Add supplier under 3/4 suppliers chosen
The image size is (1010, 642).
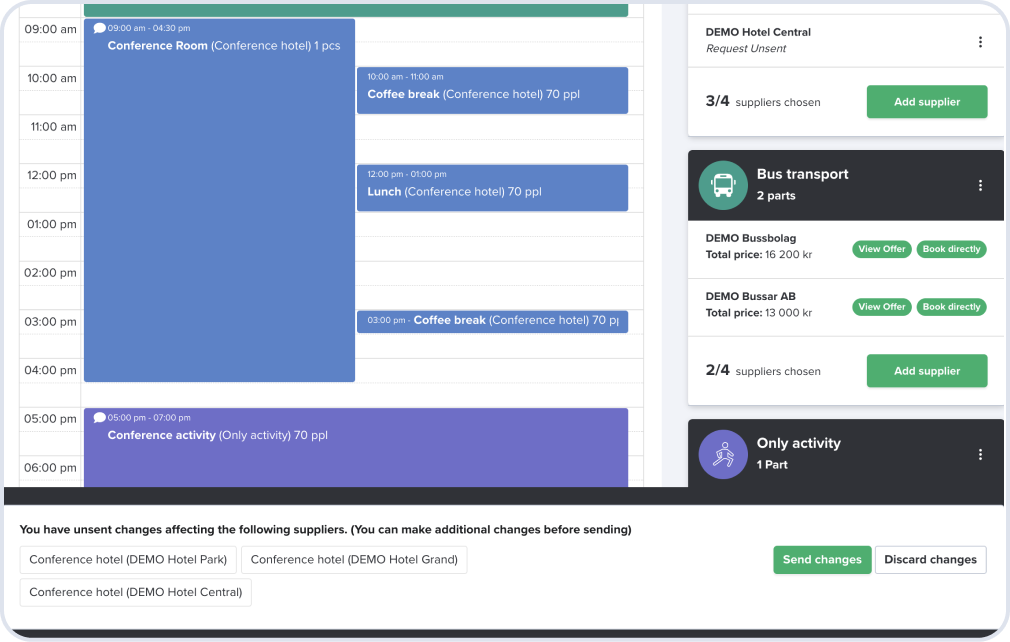pyautogui.click(x=926, y=102)
